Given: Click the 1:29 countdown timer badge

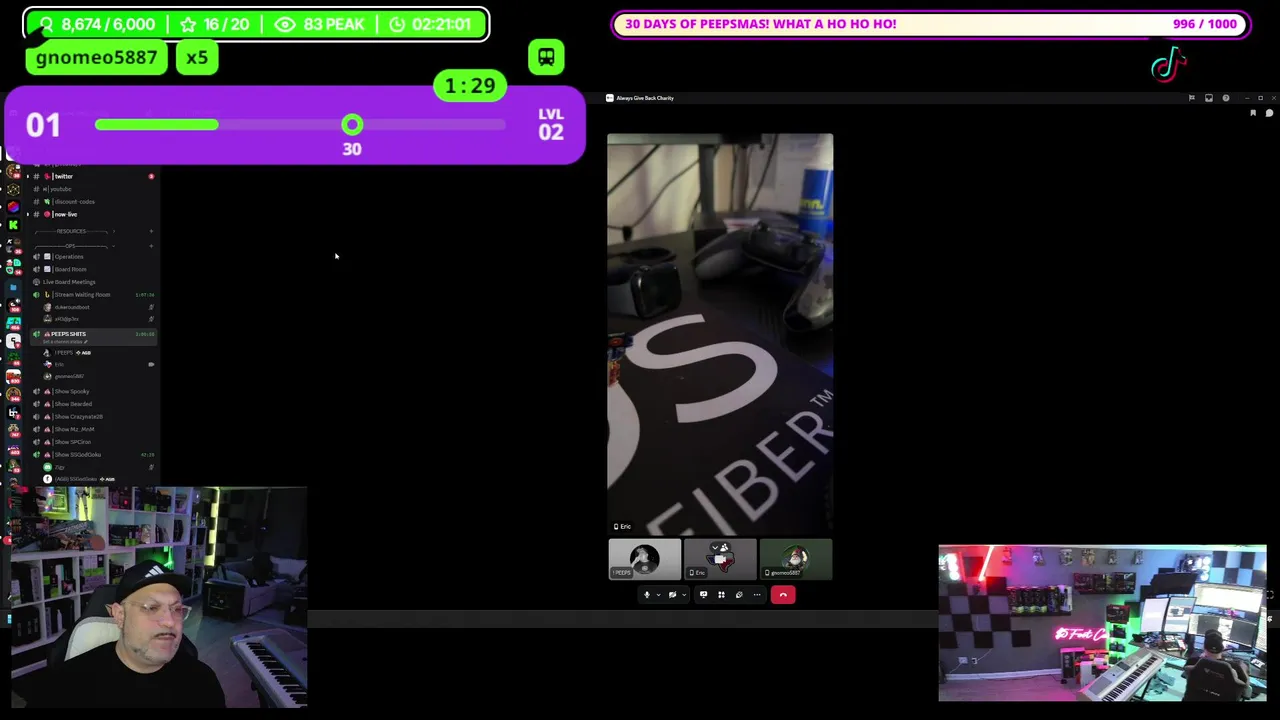Looking at the screenshot, I should pos(470,86).
